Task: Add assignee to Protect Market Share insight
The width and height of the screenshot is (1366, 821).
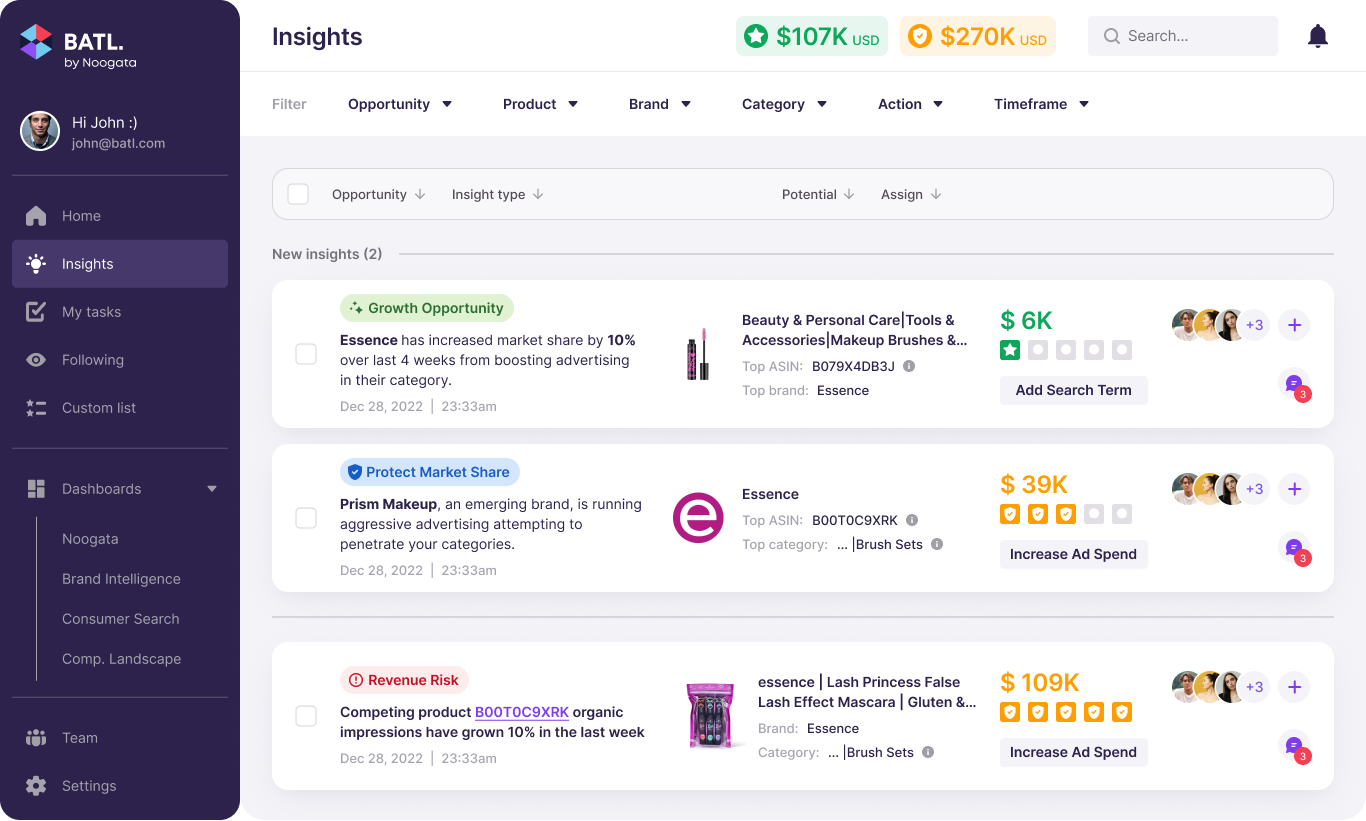Action: point(1294,489)
